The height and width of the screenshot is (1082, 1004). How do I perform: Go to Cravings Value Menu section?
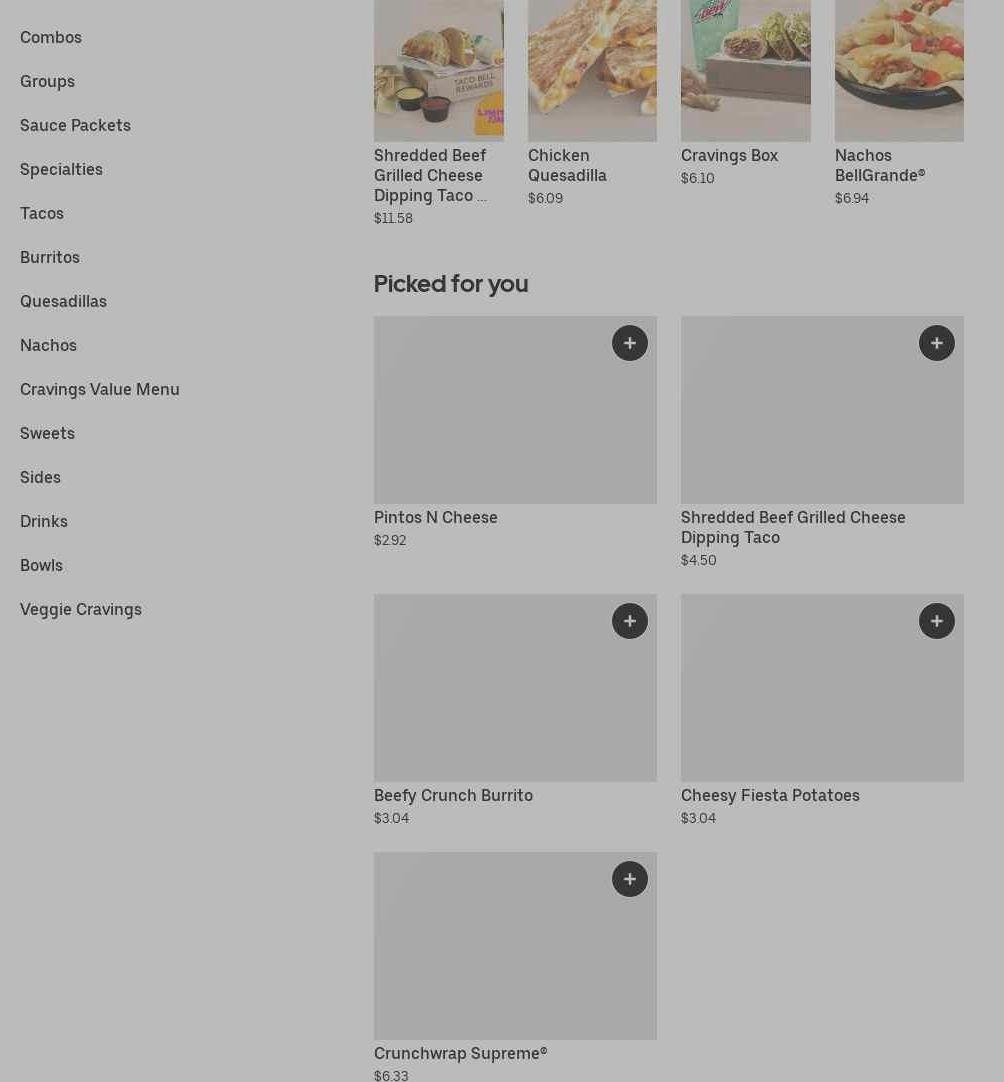click(x=100, y=389)
